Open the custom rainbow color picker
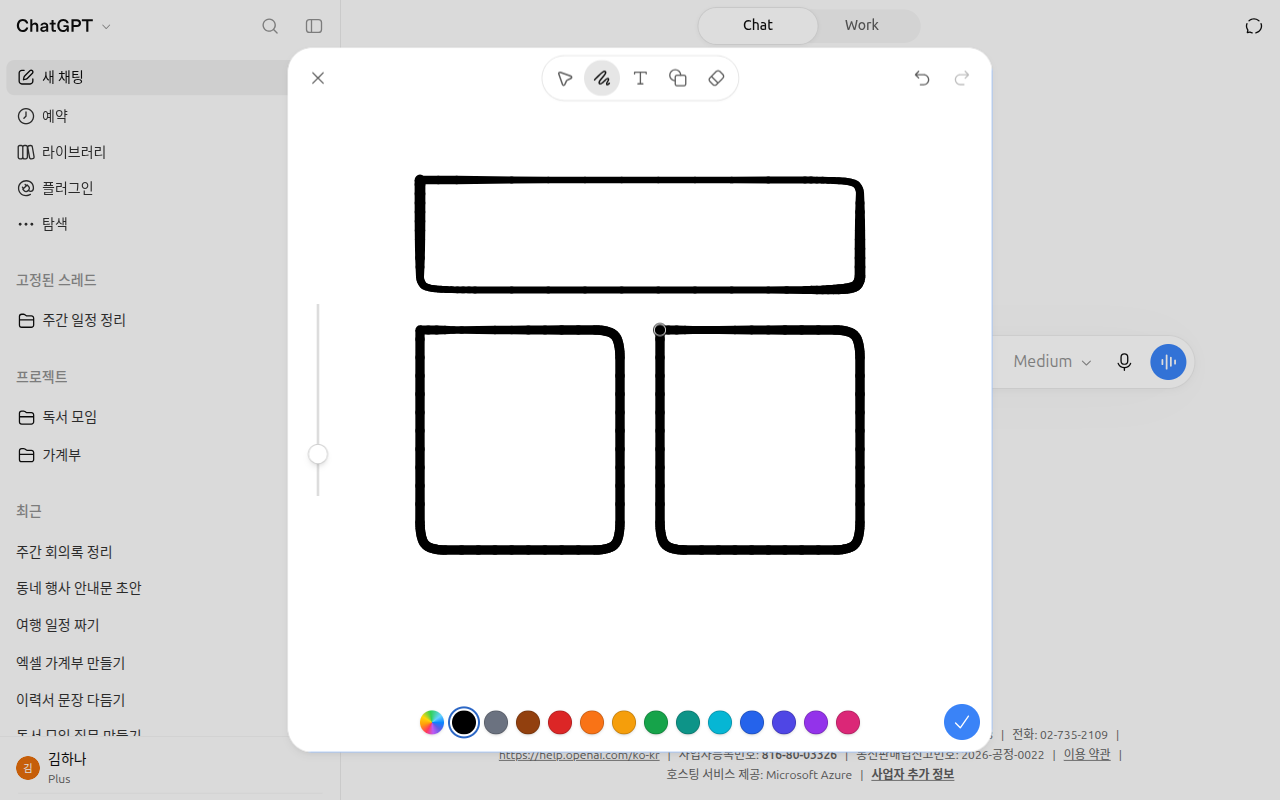The height and width of the screenshot is (800, 1280). click(x=432, y=722)
